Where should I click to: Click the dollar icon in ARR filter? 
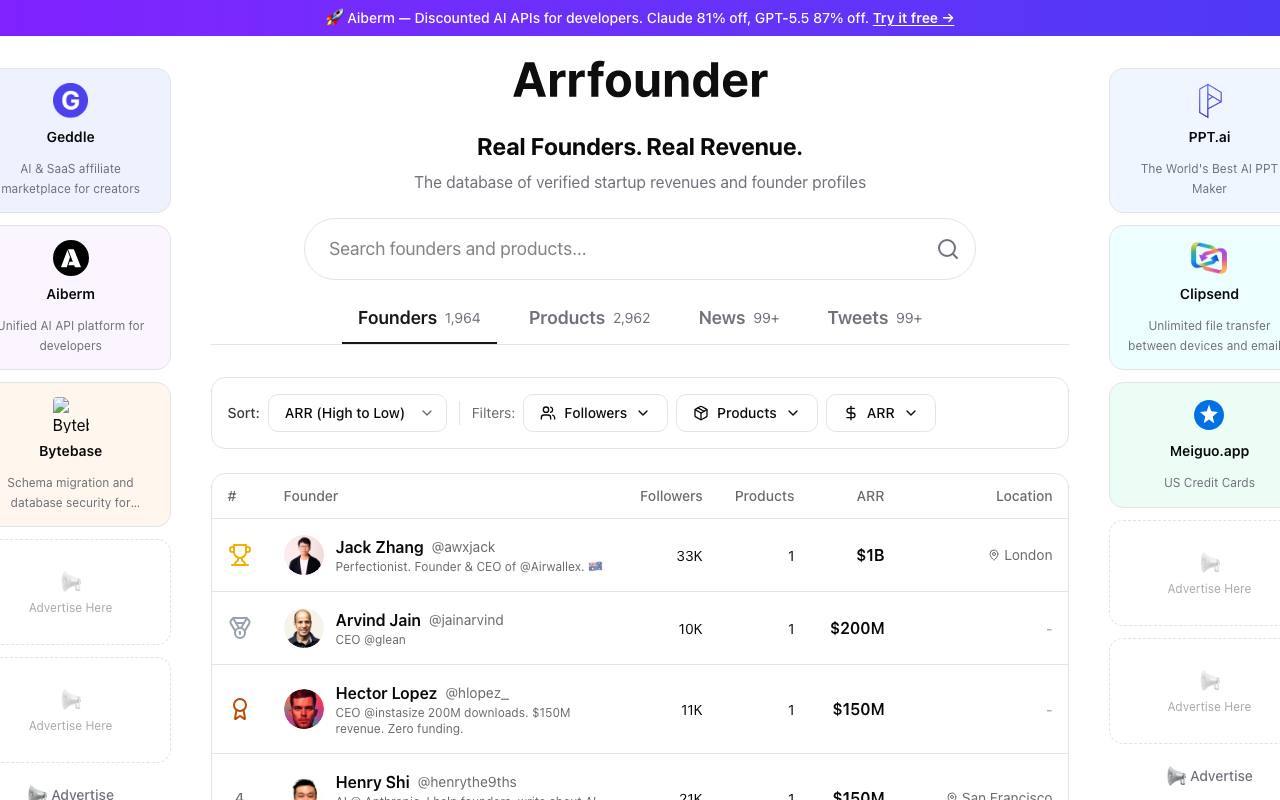[851, 413]
